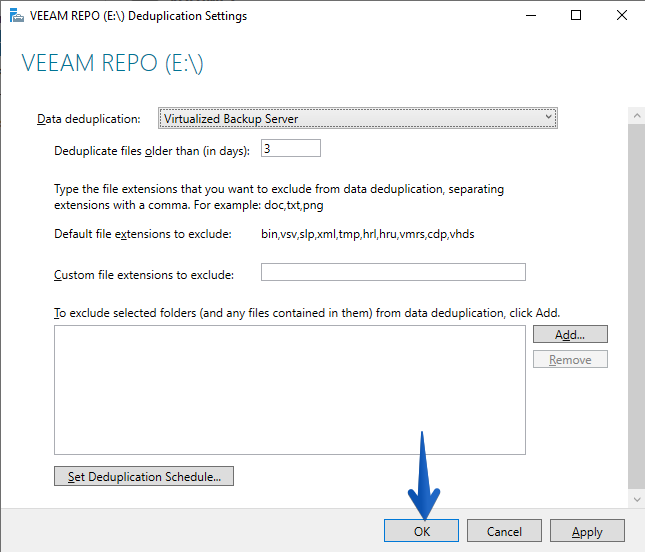
Task: Click the scrollbar down arrow
Action: [x=637, y=500]
